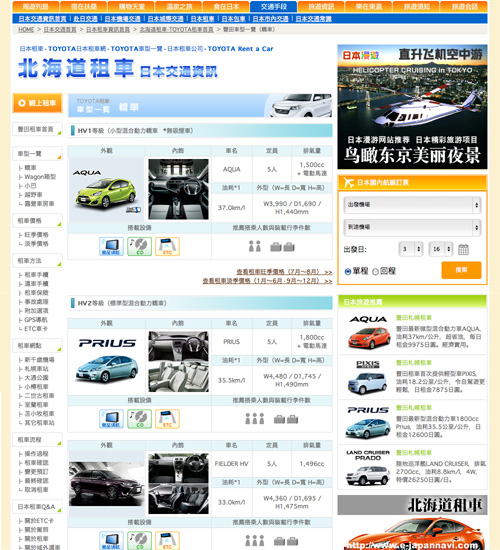Open GPS導航 sidebar link

tap(36, 320)
